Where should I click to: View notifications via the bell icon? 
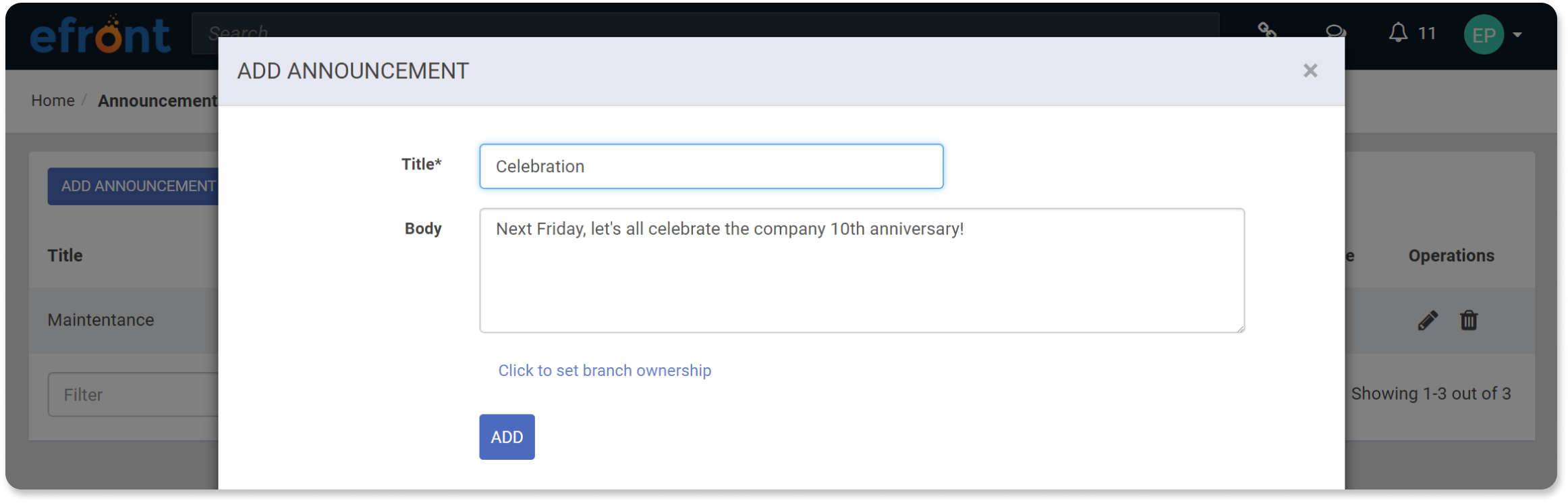point(1397,32)
